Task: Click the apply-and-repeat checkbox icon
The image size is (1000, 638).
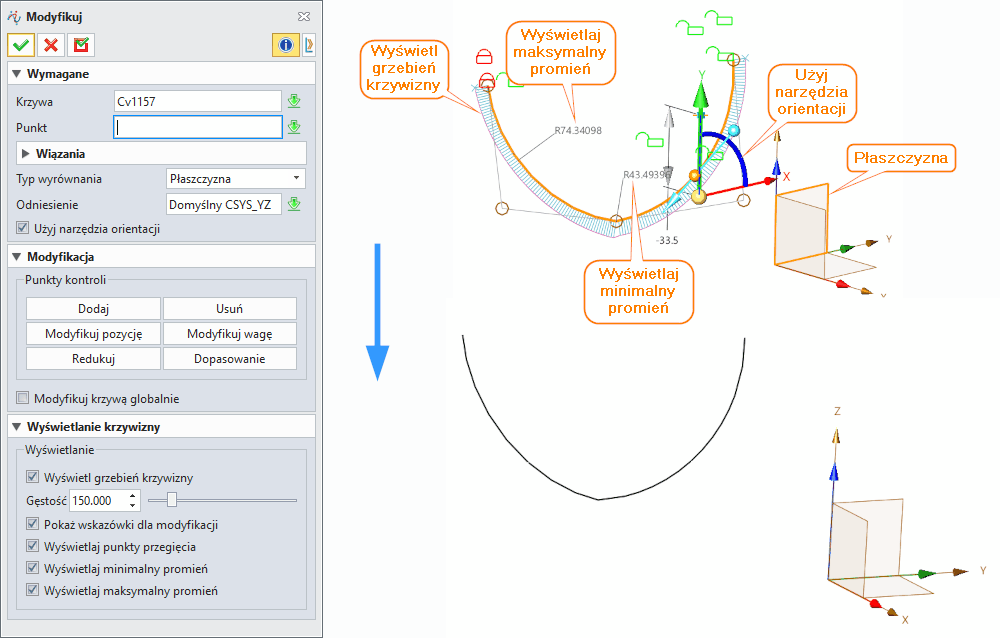Action: tap(81, 45)
